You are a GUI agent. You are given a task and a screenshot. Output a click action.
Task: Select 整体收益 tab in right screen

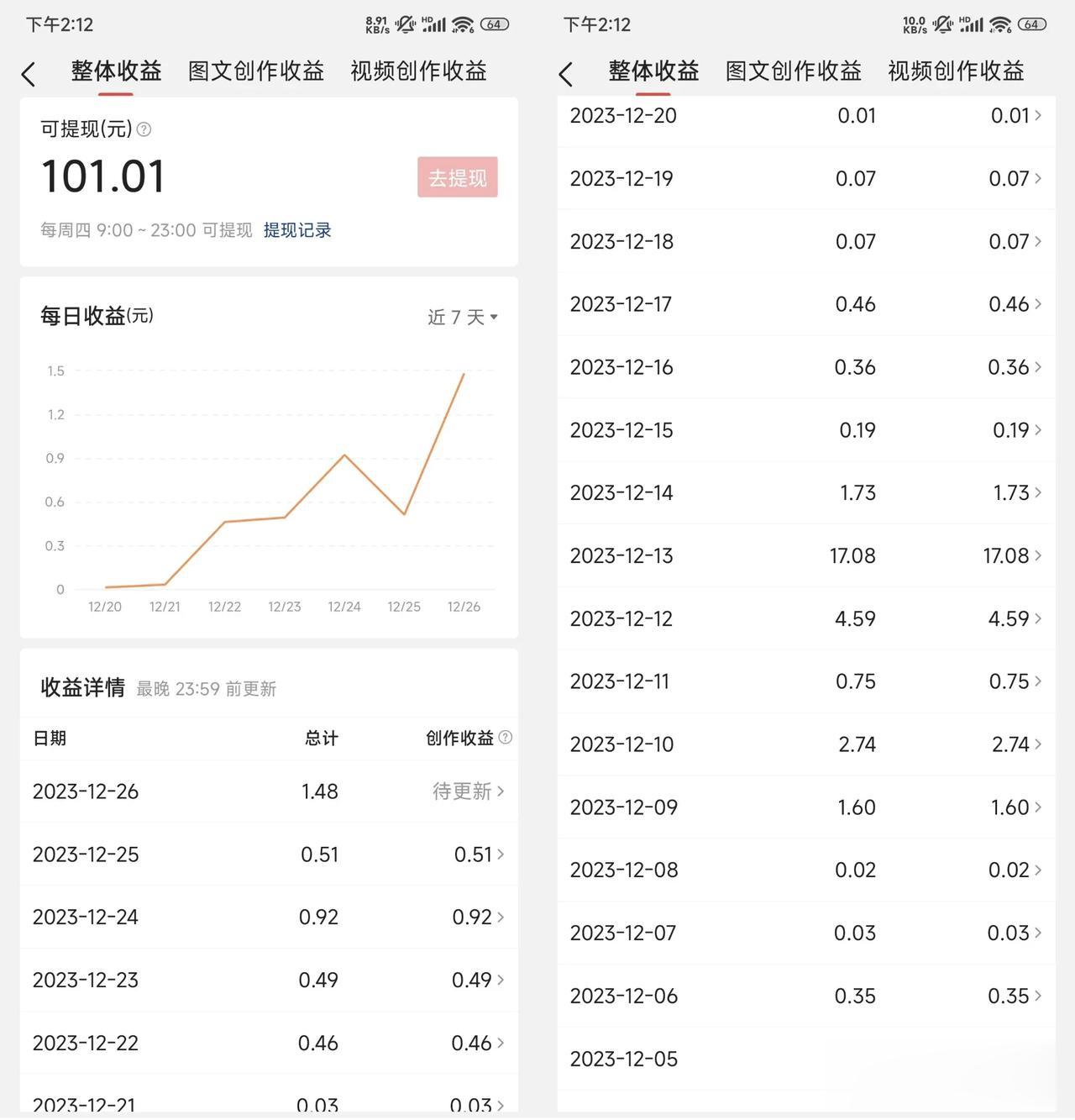[653, 71]
